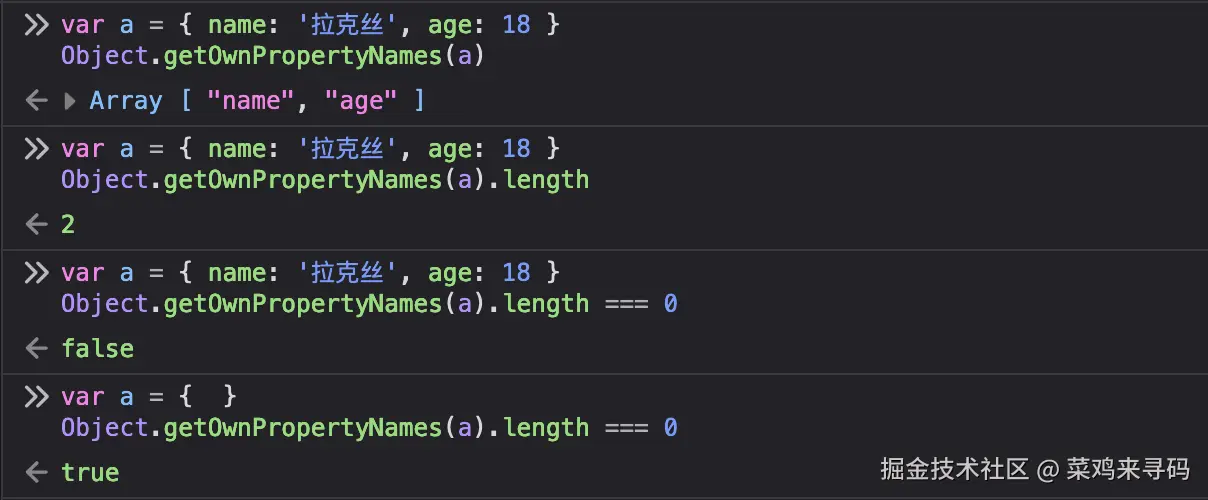Screen dimensions: 1208x500
Task: Click the false output value
Action: point(97,349)
